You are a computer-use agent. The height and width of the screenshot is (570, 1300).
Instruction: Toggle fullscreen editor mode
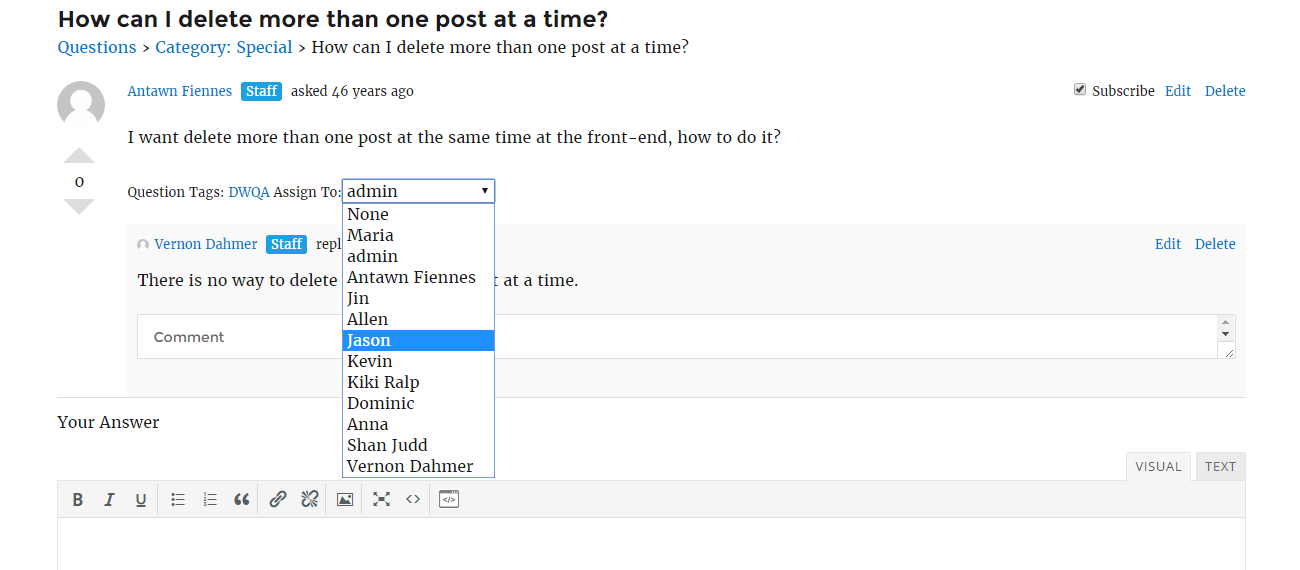pos(381,500)
